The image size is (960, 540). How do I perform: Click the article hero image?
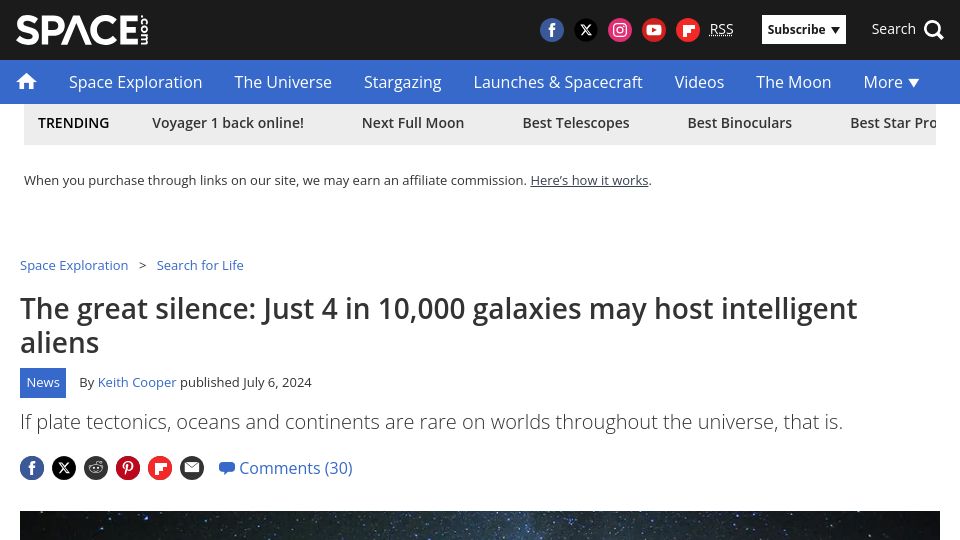pos(480,525)
